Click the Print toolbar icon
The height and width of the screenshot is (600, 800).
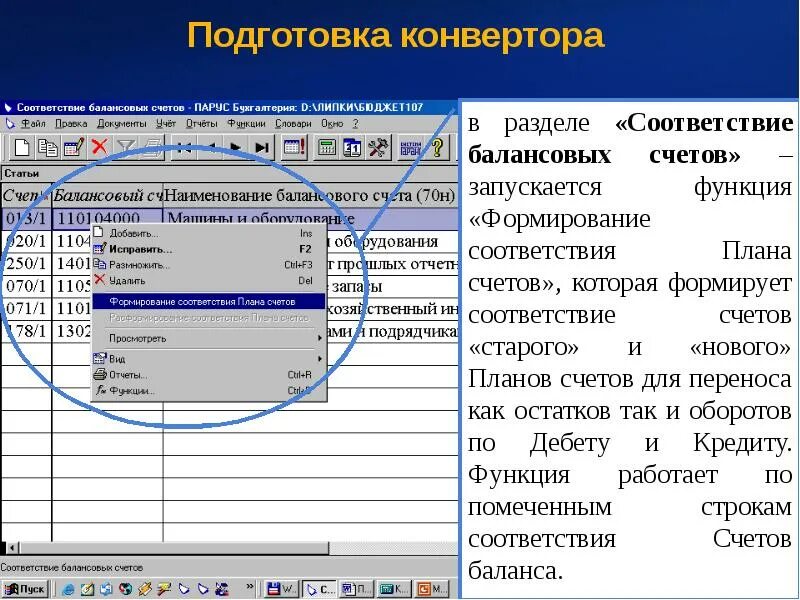coord(153,148)
